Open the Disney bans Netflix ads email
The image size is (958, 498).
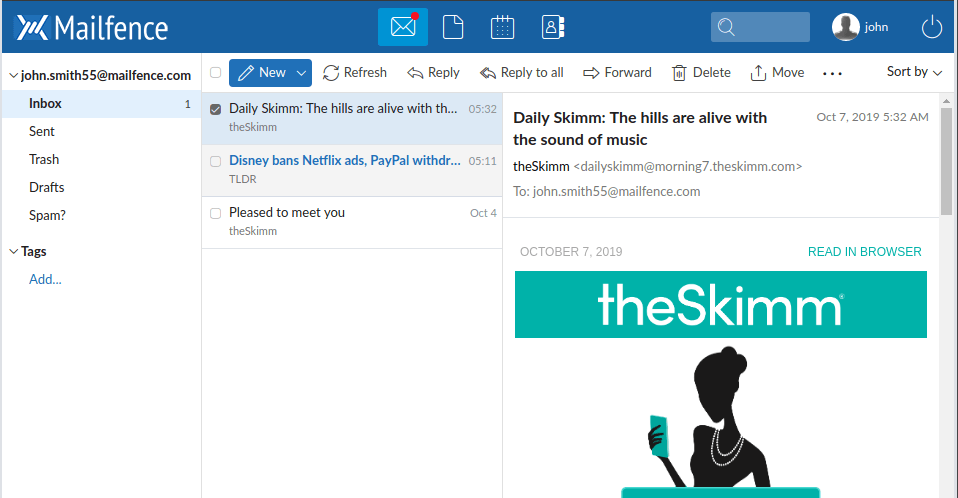[352, 170]
